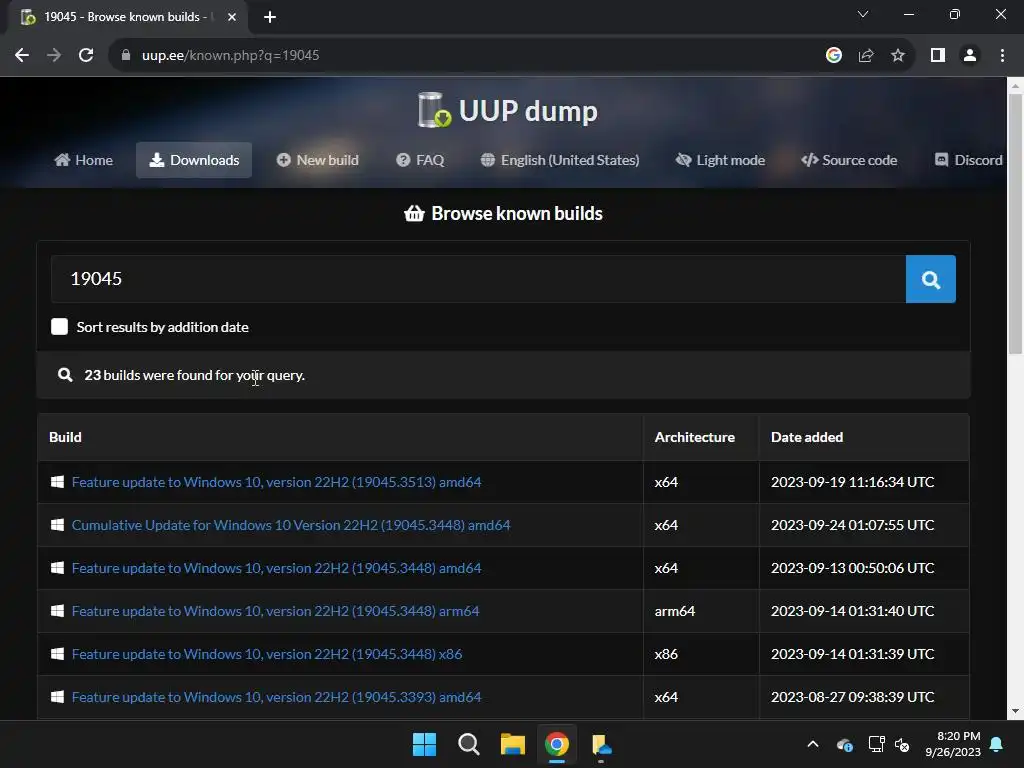Change language from English (United States)

coord(560,160)
